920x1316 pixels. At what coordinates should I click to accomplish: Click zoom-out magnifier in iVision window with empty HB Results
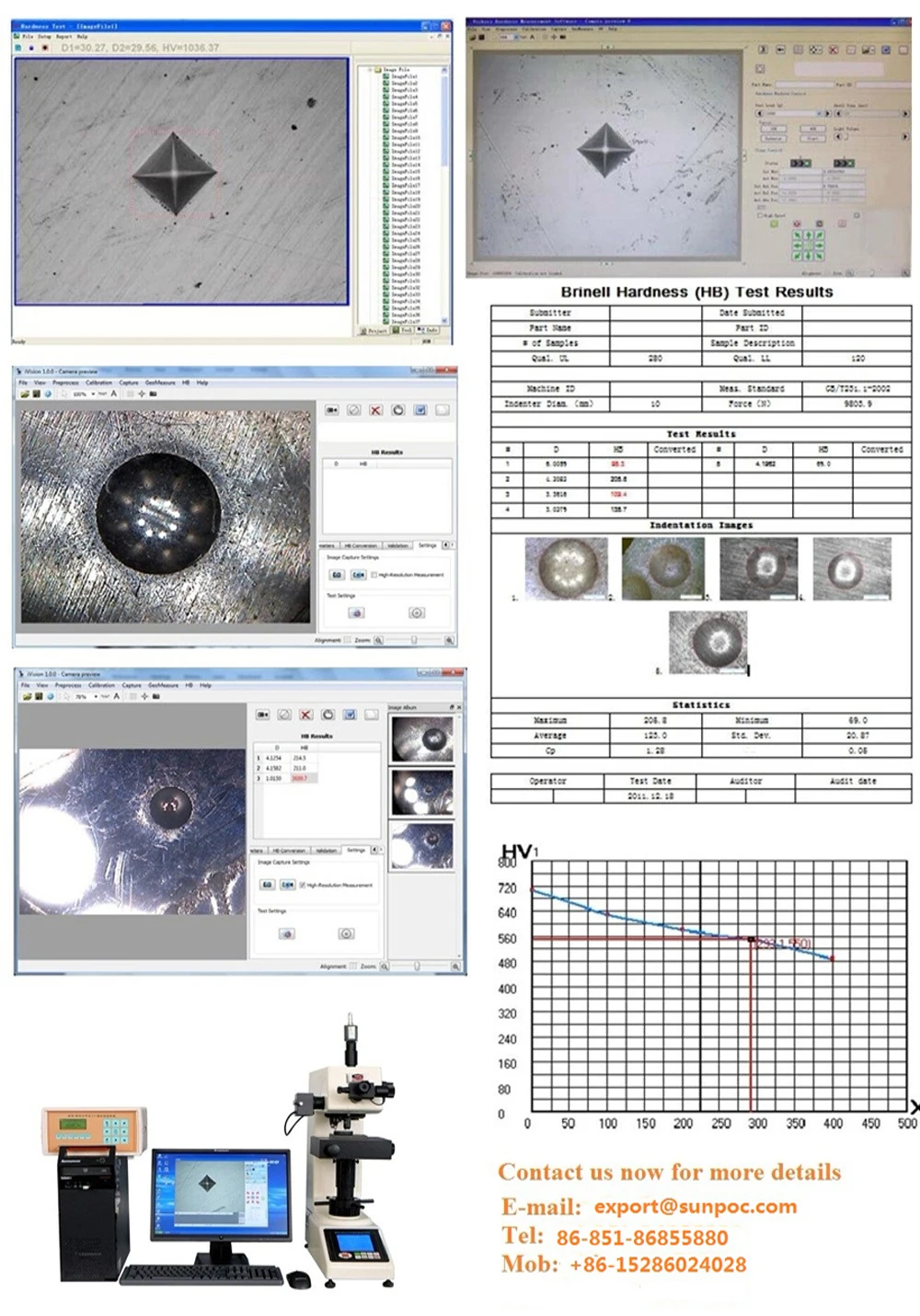tap(378, 640)
